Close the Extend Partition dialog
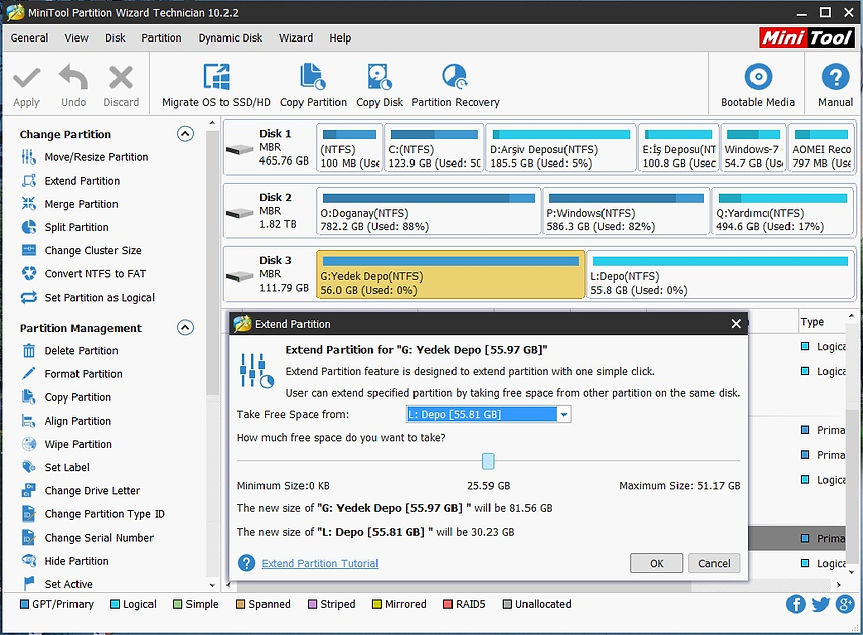This screenshot has width=863, height=635. pyautogui.click(x=736, y=324)
